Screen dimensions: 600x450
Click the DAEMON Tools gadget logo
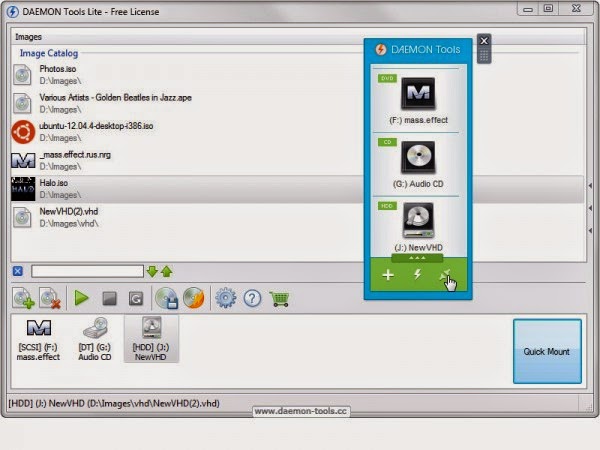(381, 49)
